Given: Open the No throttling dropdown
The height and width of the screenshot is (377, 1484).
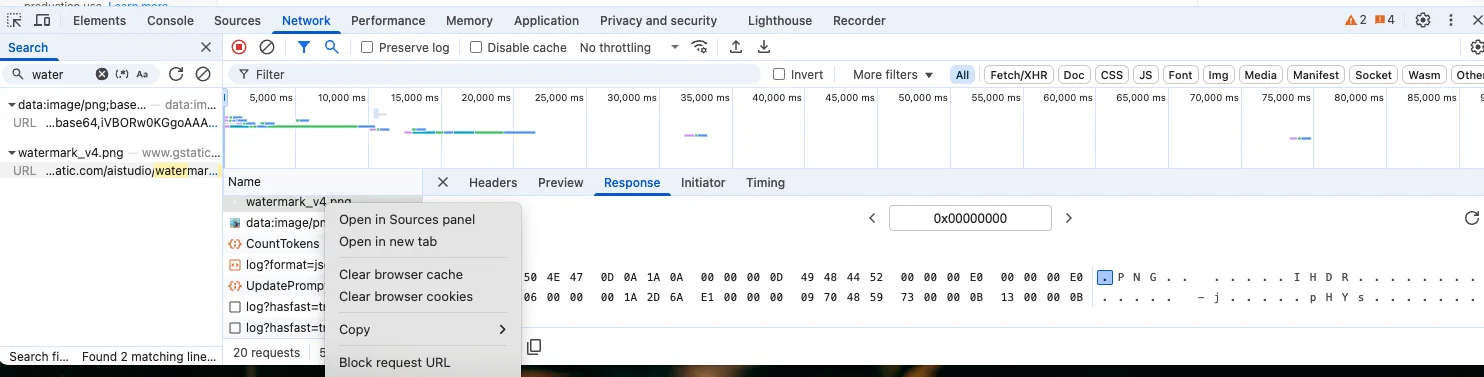Looking at the screenshot, I should [629, 47].
